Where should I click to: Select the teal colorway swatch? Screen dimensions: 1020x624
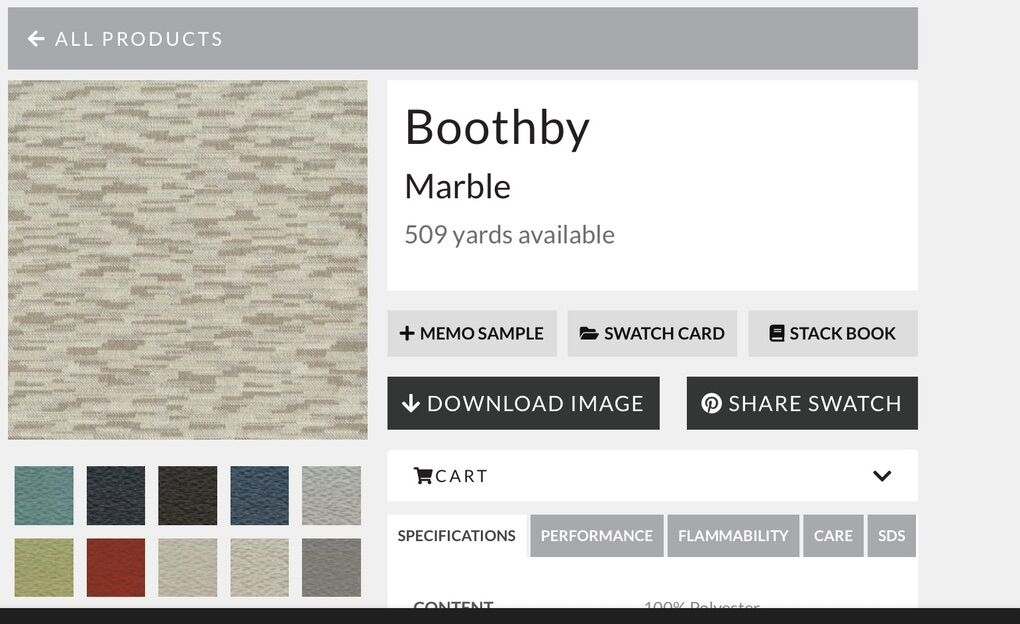tap(44, 495)
